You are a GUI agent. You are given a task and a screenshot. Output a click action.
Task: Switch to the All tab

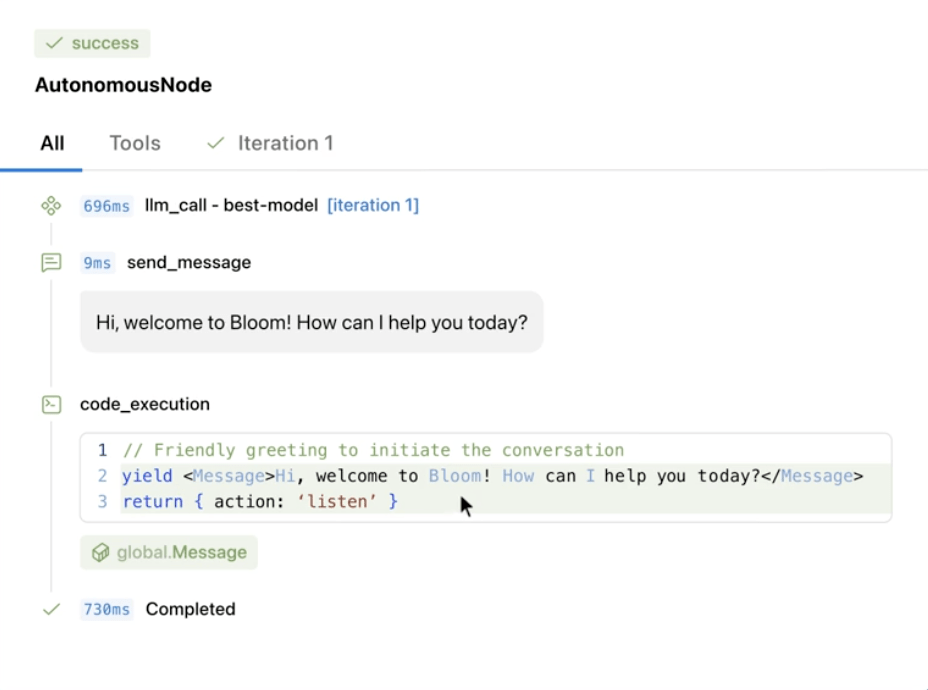point(52,143)
